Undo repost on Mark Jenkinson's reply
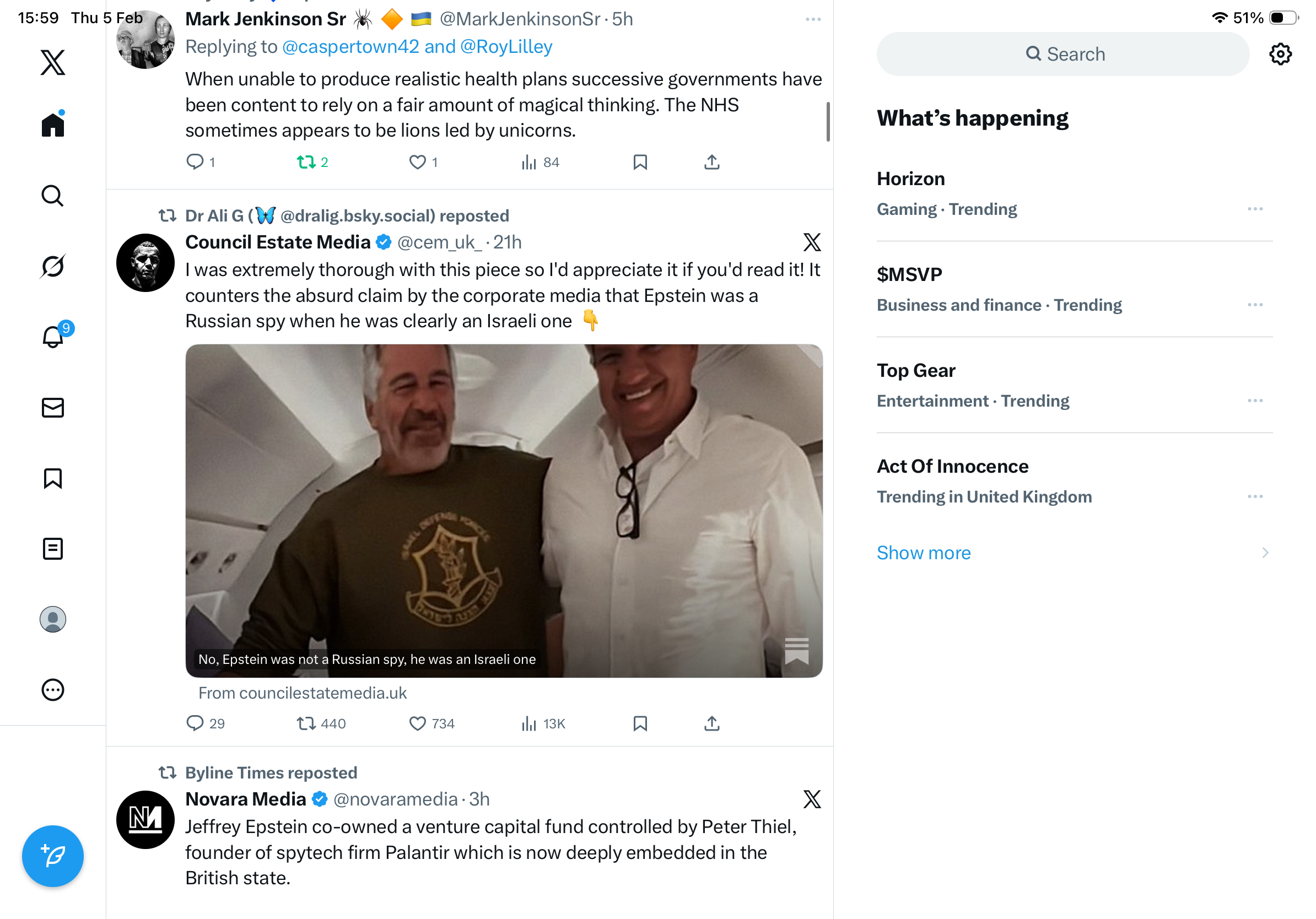 (x=312, y=162)
